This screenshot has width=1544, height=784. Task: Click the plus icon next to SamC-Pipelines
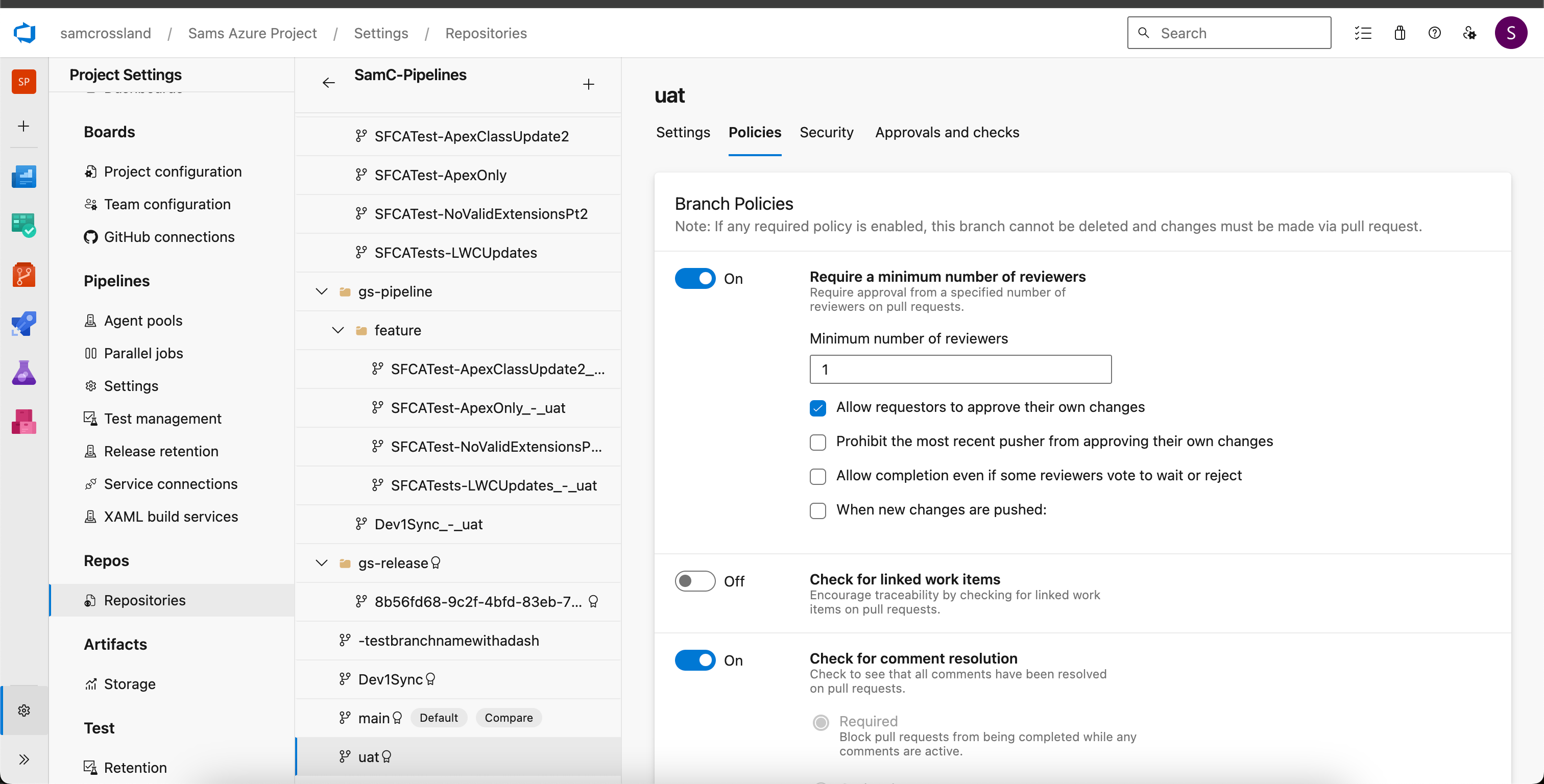click(588, 85)
